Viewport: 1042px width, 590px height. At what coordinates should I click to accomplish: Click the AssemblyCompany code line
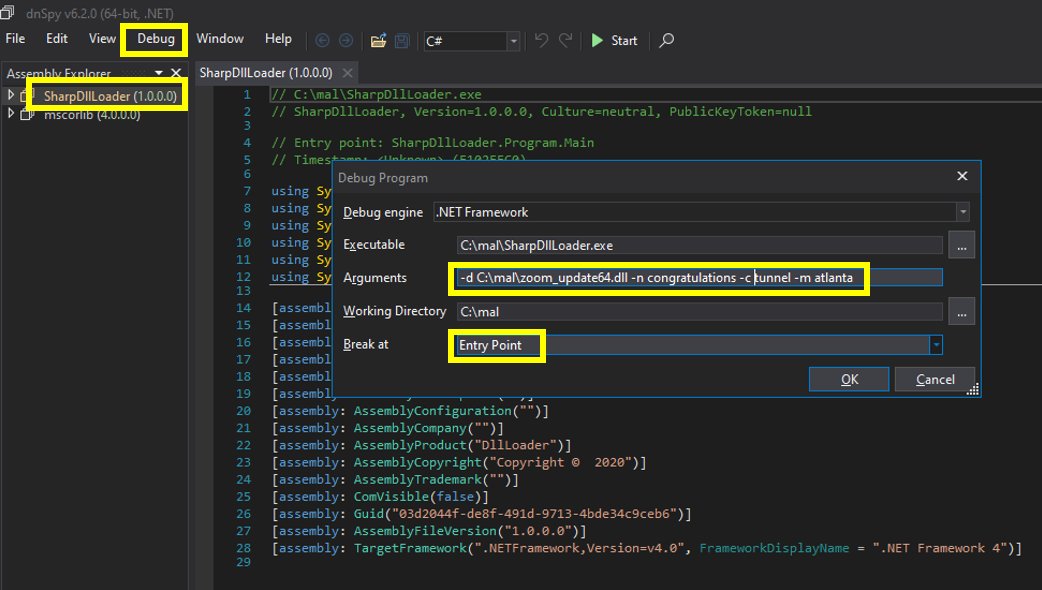point(387,428)
